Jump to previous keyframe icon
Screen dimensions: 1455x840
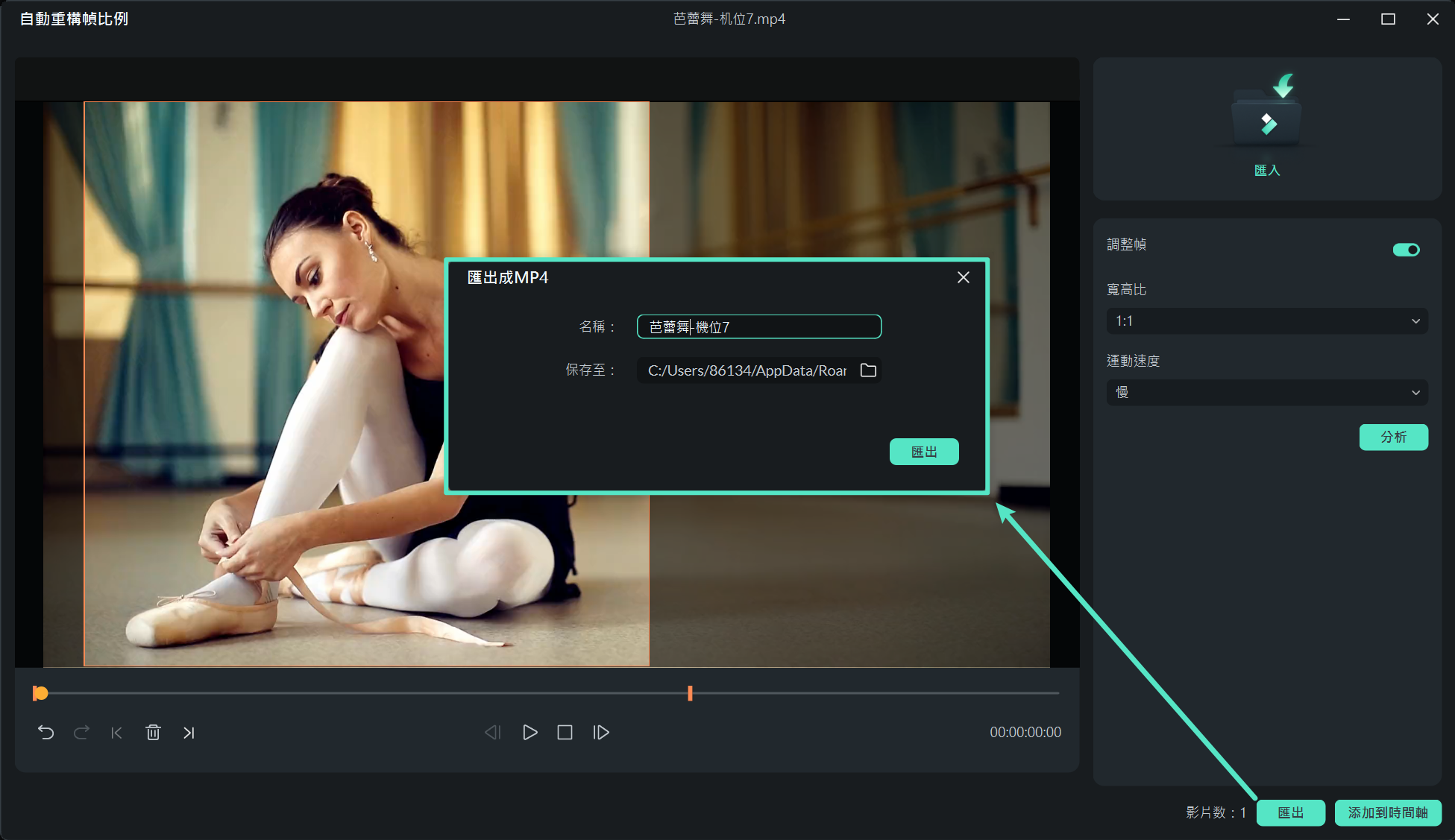pos(116,733)
